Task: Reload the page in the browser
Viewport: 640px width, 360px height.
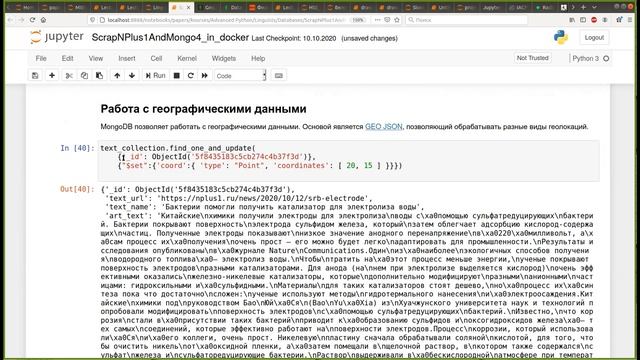Action: (32, 20)
